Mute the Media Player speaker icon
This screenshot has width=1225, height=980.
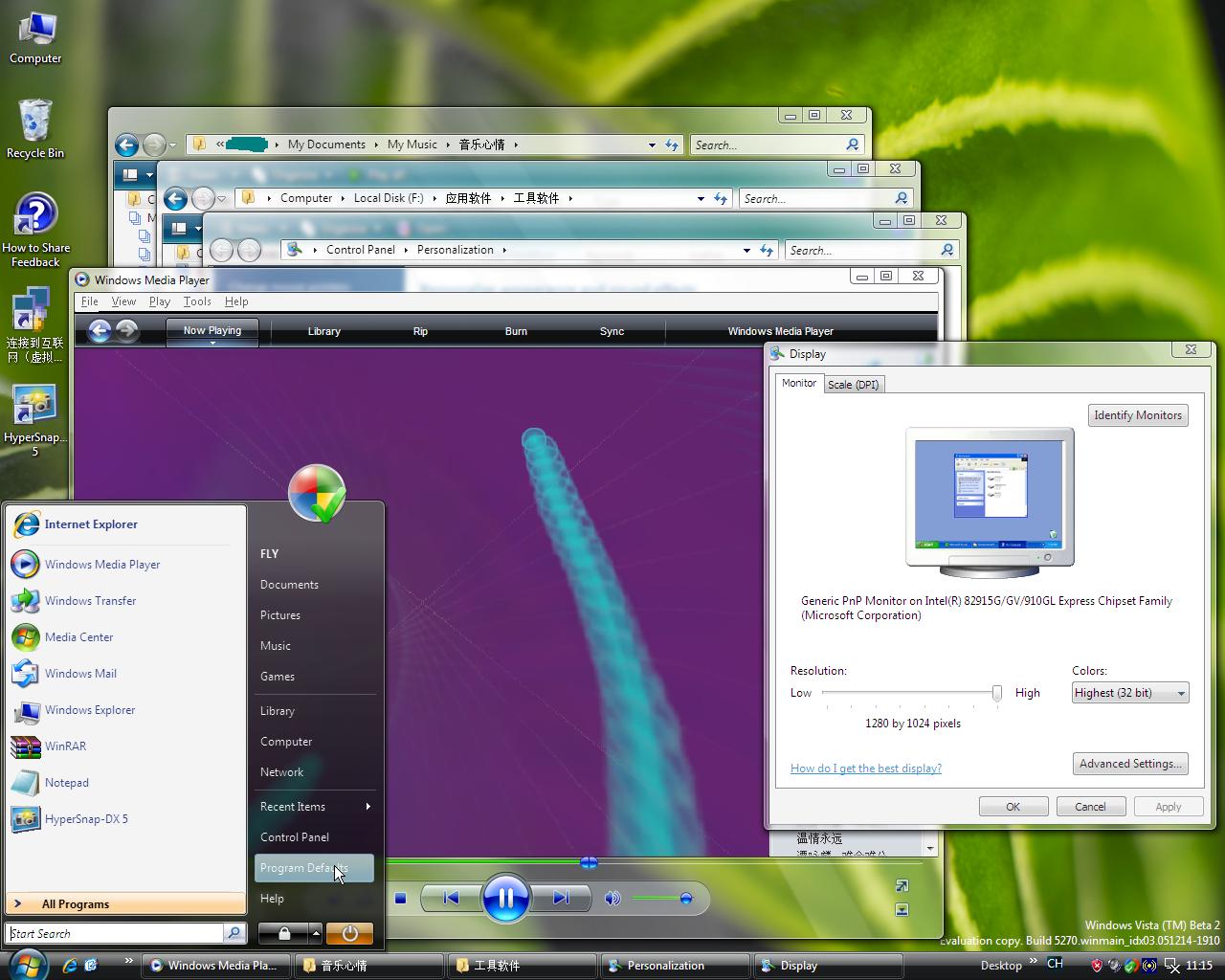tap(612, 898)
